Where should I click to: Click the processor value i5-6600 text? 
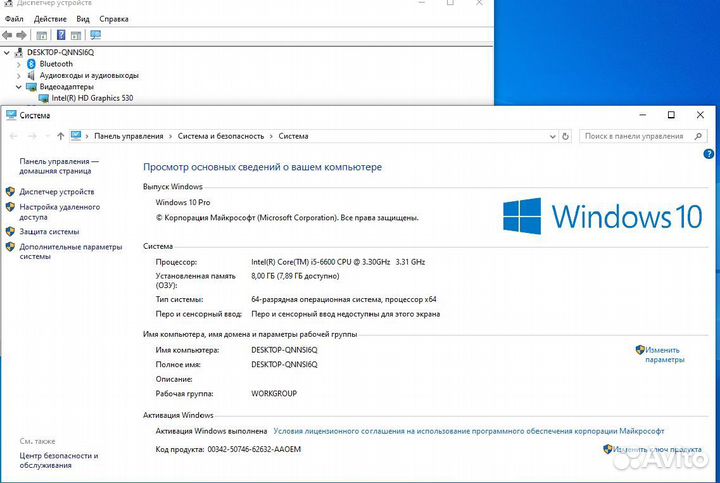(338, 262)
